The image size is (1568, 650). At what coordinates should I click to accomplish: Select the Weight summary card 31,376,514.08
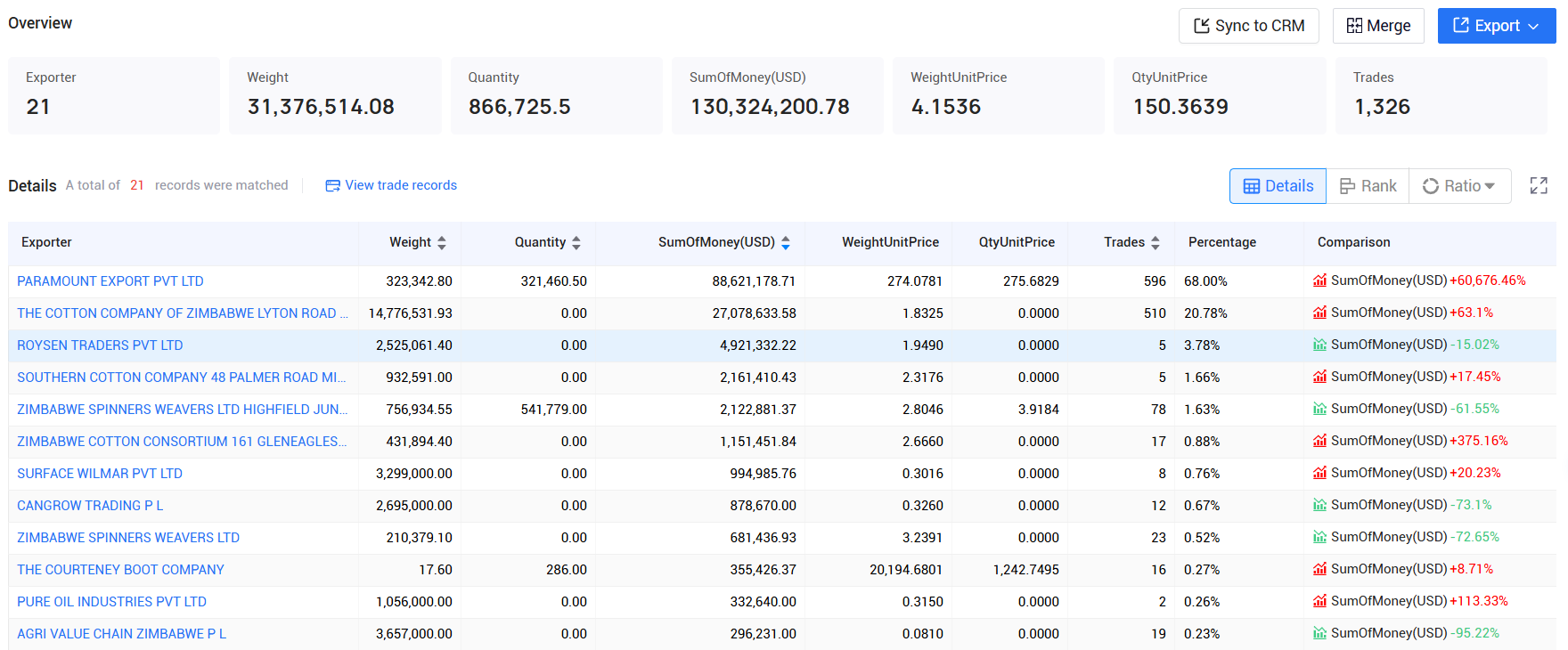[x=335, y=95]
